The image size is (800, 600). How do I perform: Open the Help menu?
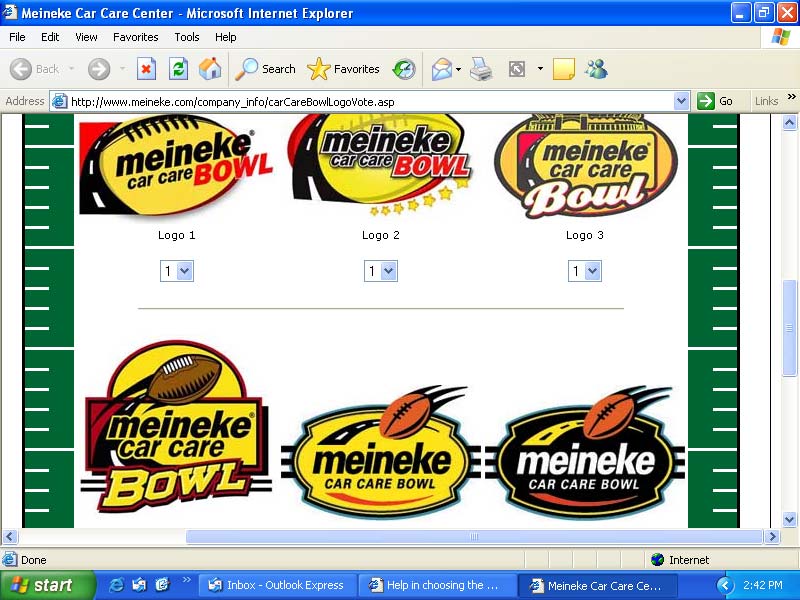(226, 37)
